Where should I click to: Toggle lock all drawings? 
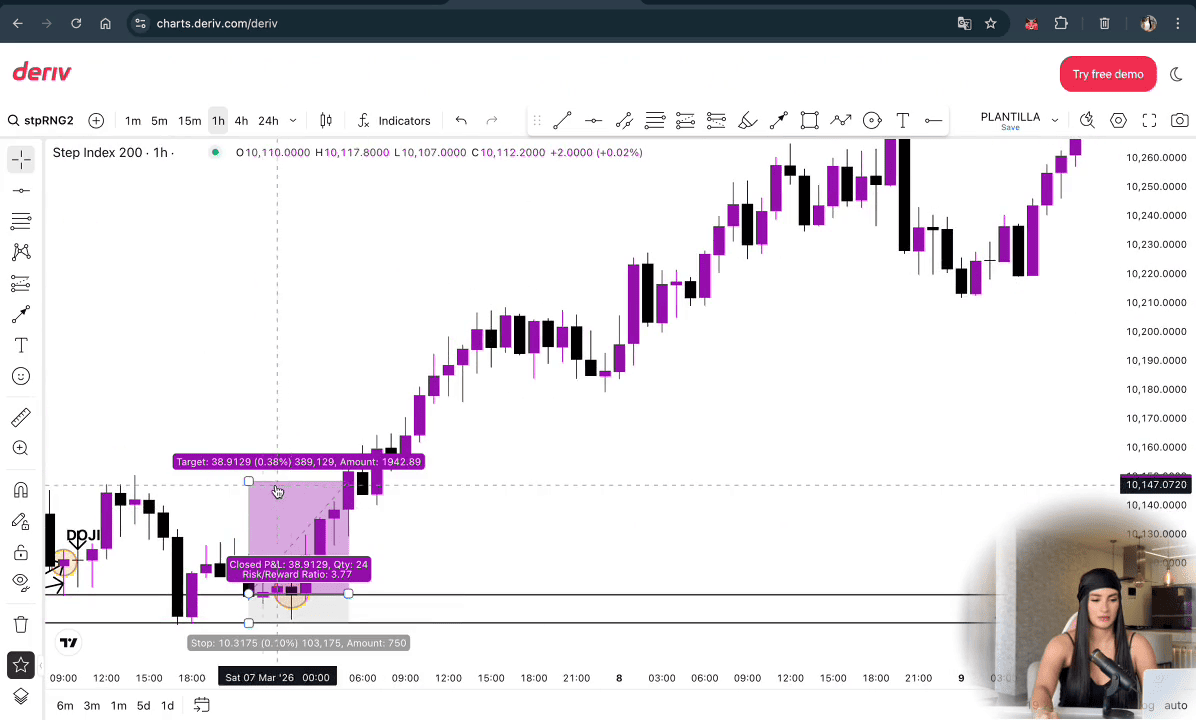click(x=21, y=552)
